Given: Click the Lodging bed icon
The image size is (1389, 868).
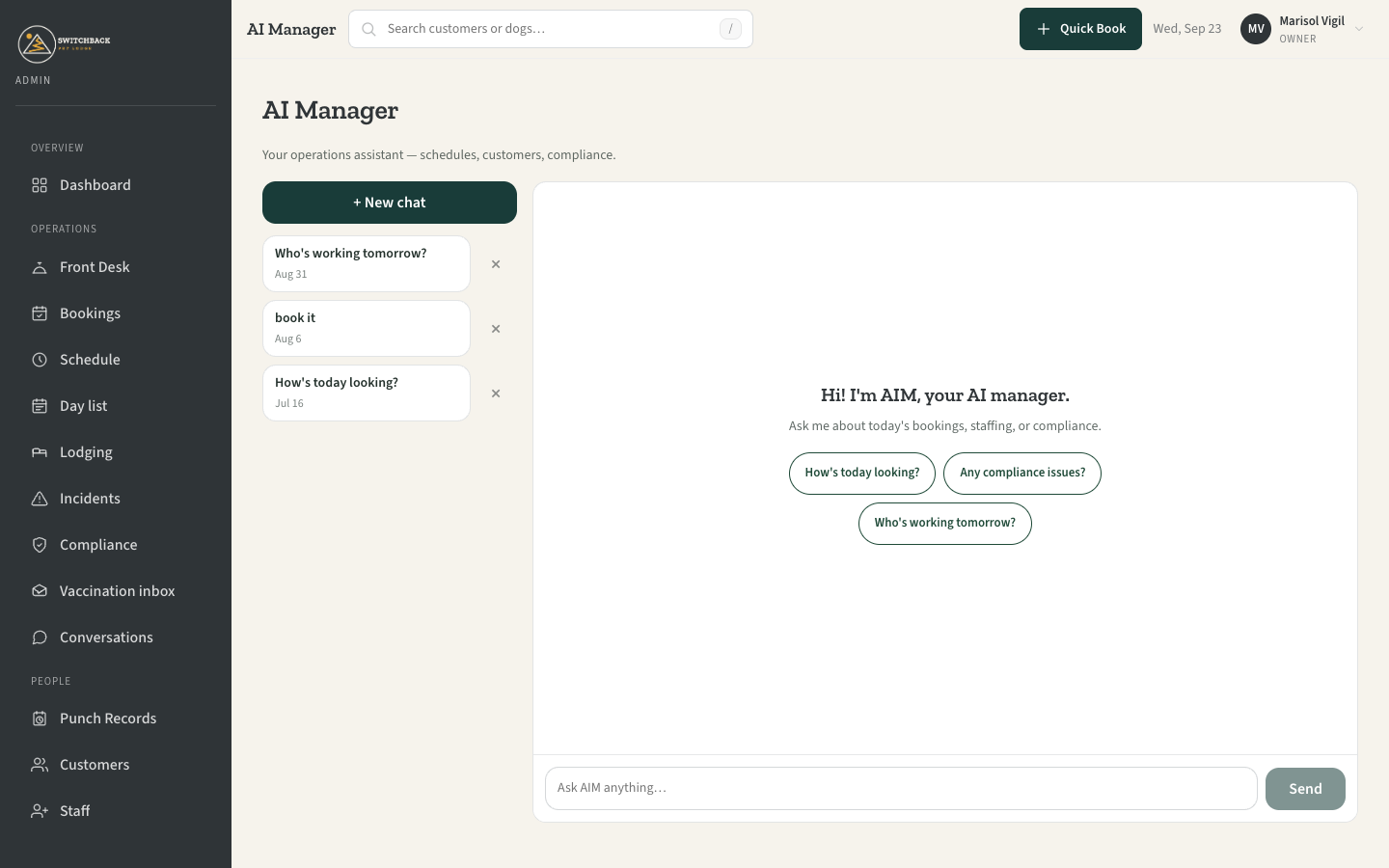Looking at the screenshot, I should (x=40, y=452).
